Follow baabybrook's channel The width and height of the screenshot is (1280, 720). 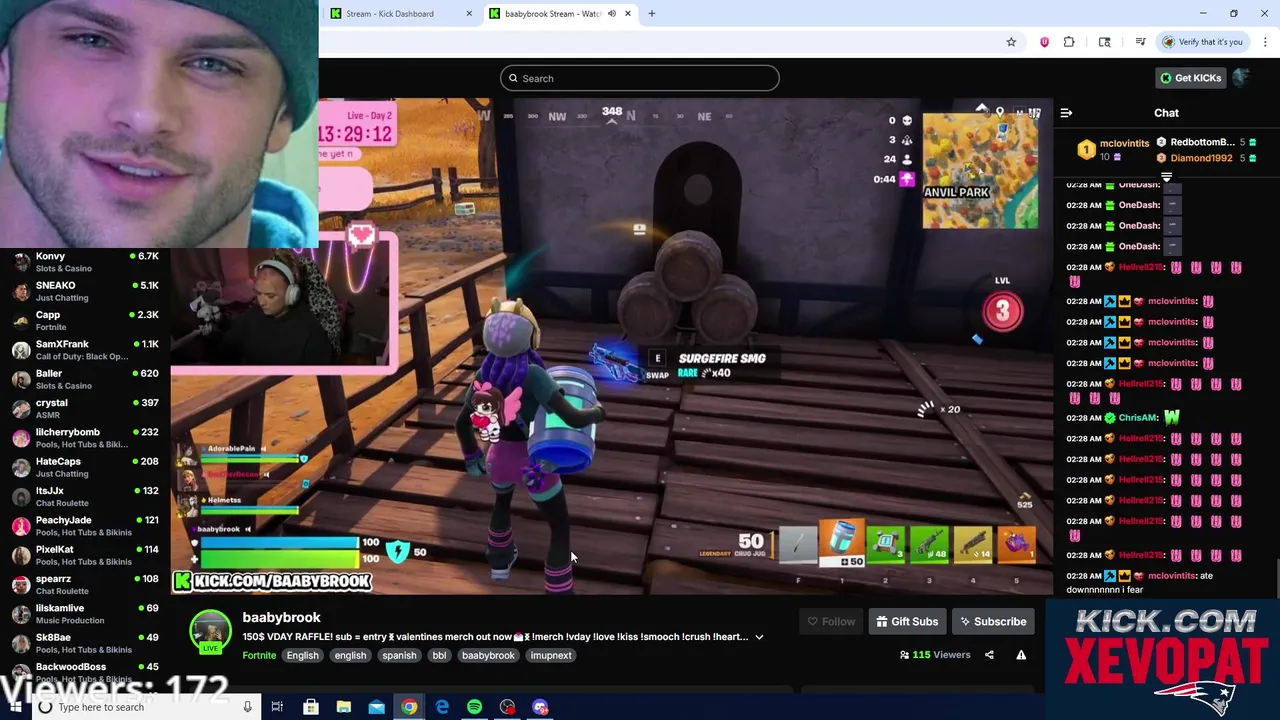click(831, 622)
